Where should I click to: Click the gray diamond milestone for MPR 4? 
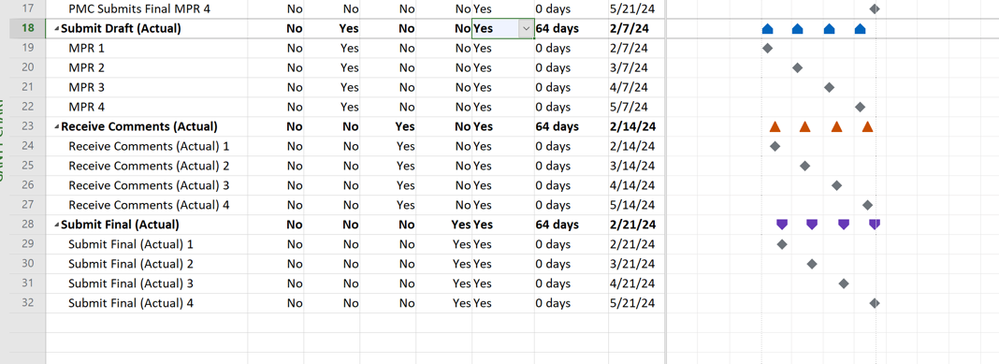[860, 106]
